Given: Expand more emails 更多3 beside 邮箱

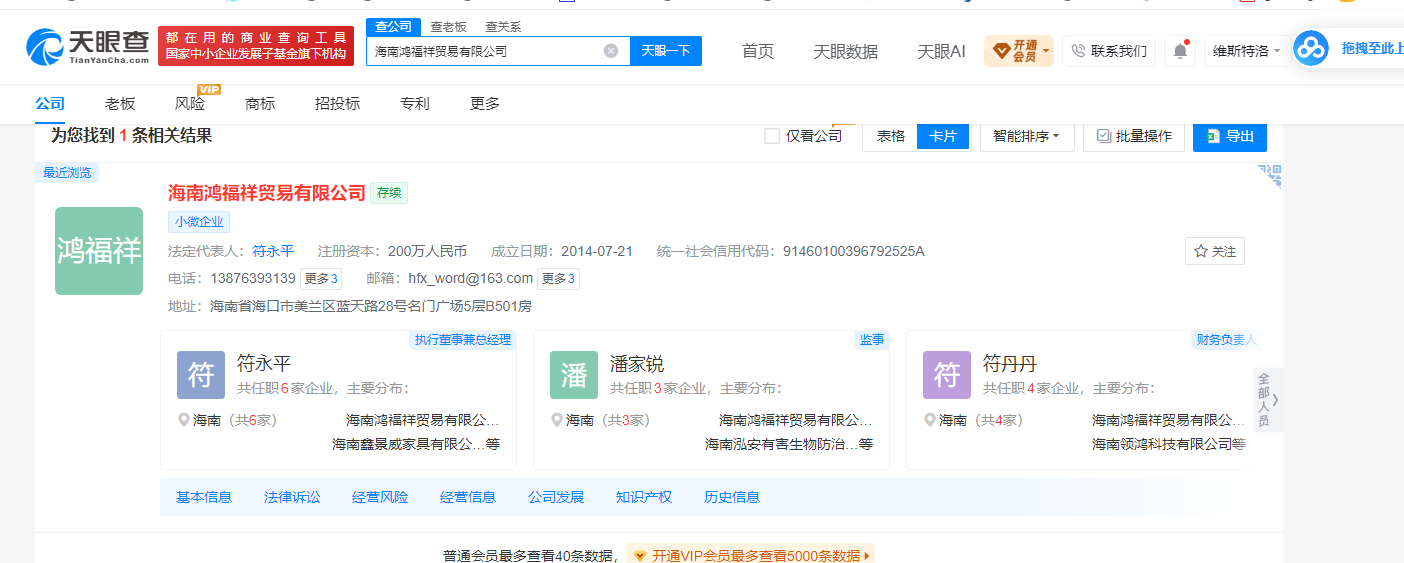Looking at the screenshot, I should (x=558, y=279).
